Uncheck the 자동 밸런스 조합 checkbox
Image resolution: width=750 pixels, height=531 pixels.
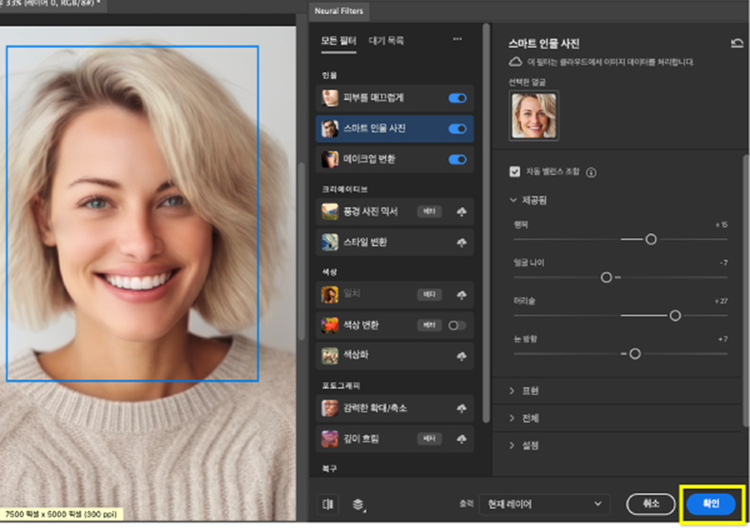click(515, 172)
